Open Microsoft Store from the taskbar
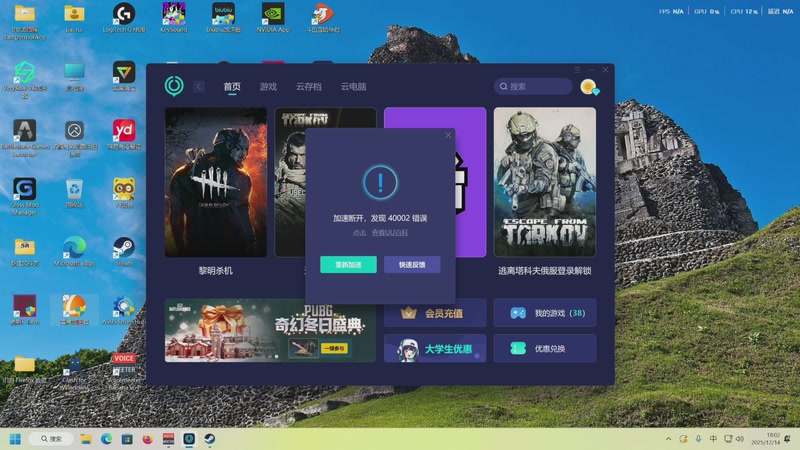Viewport: 800px width, 450px height. click(127, 439)
